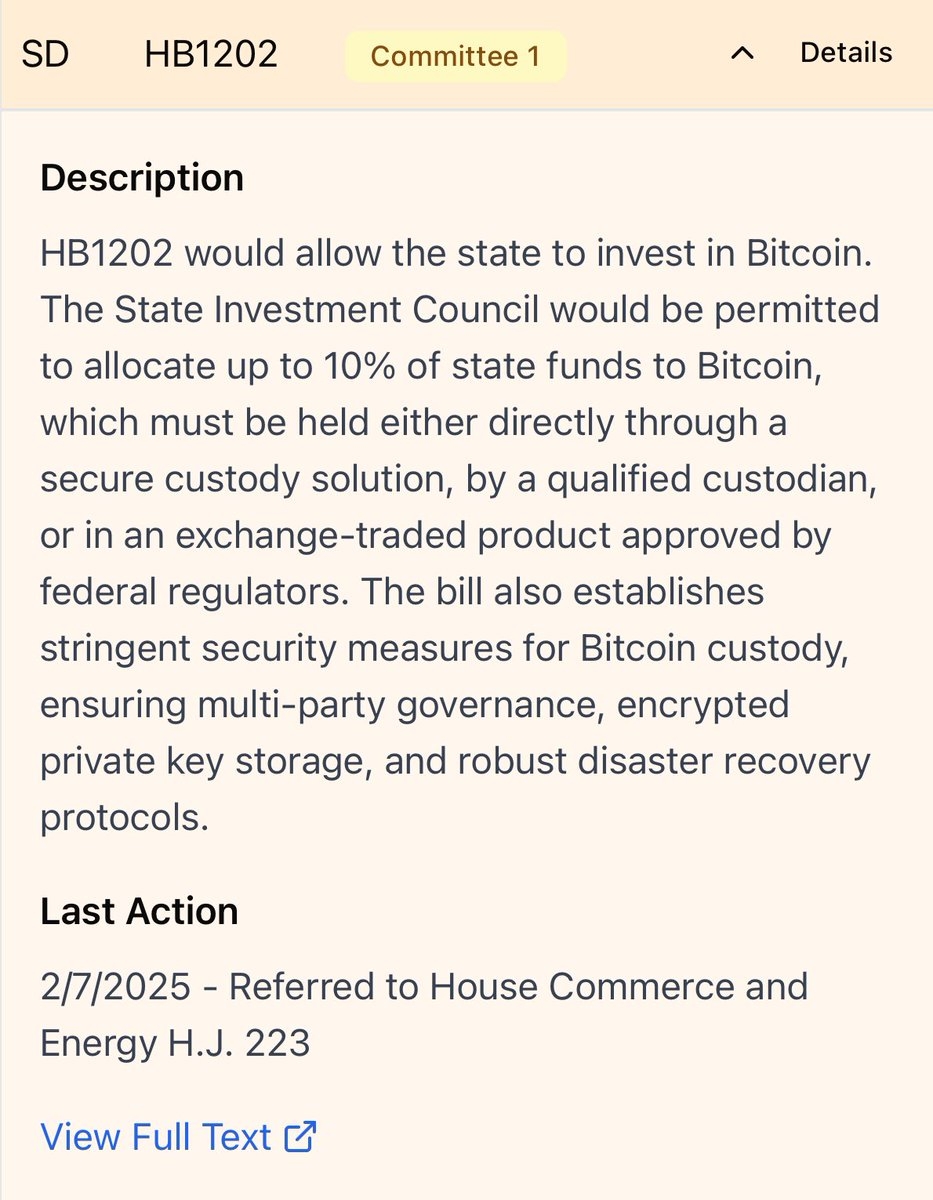Click the words House Commerce in Last Action

click(558, 987)
